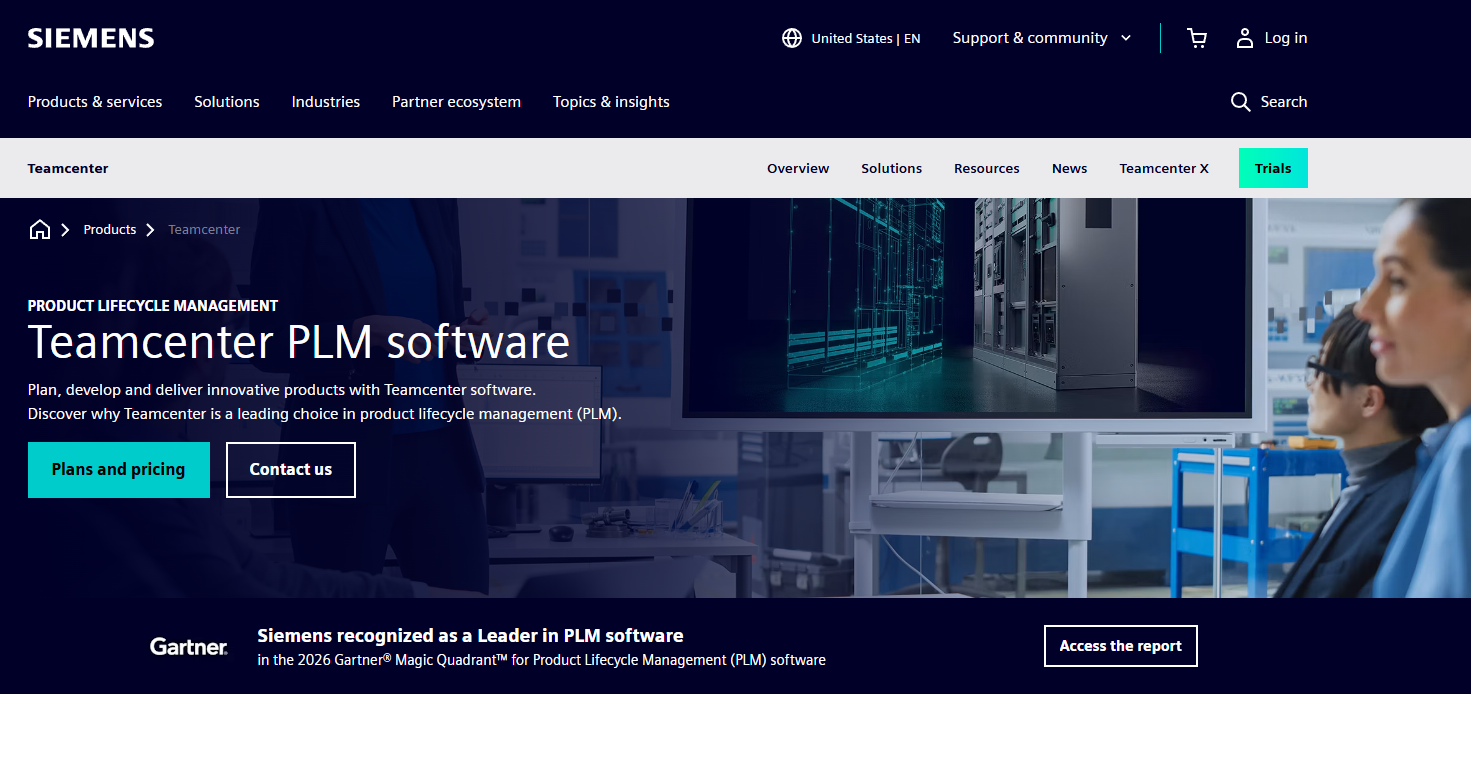1471x765 pixels.
Task: Switch to the Teamcenter X tab
Action: coord(1164,168)
